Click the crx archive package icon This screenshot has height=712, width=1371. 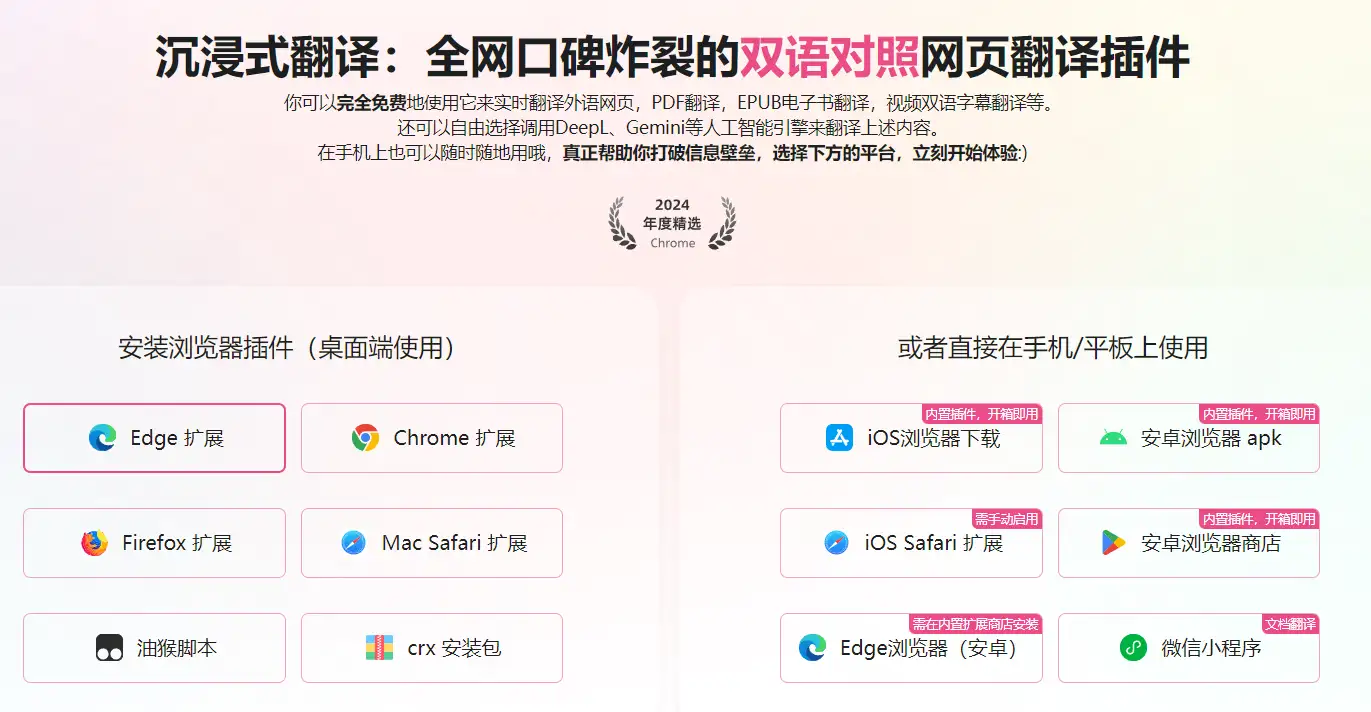(379, 648)
